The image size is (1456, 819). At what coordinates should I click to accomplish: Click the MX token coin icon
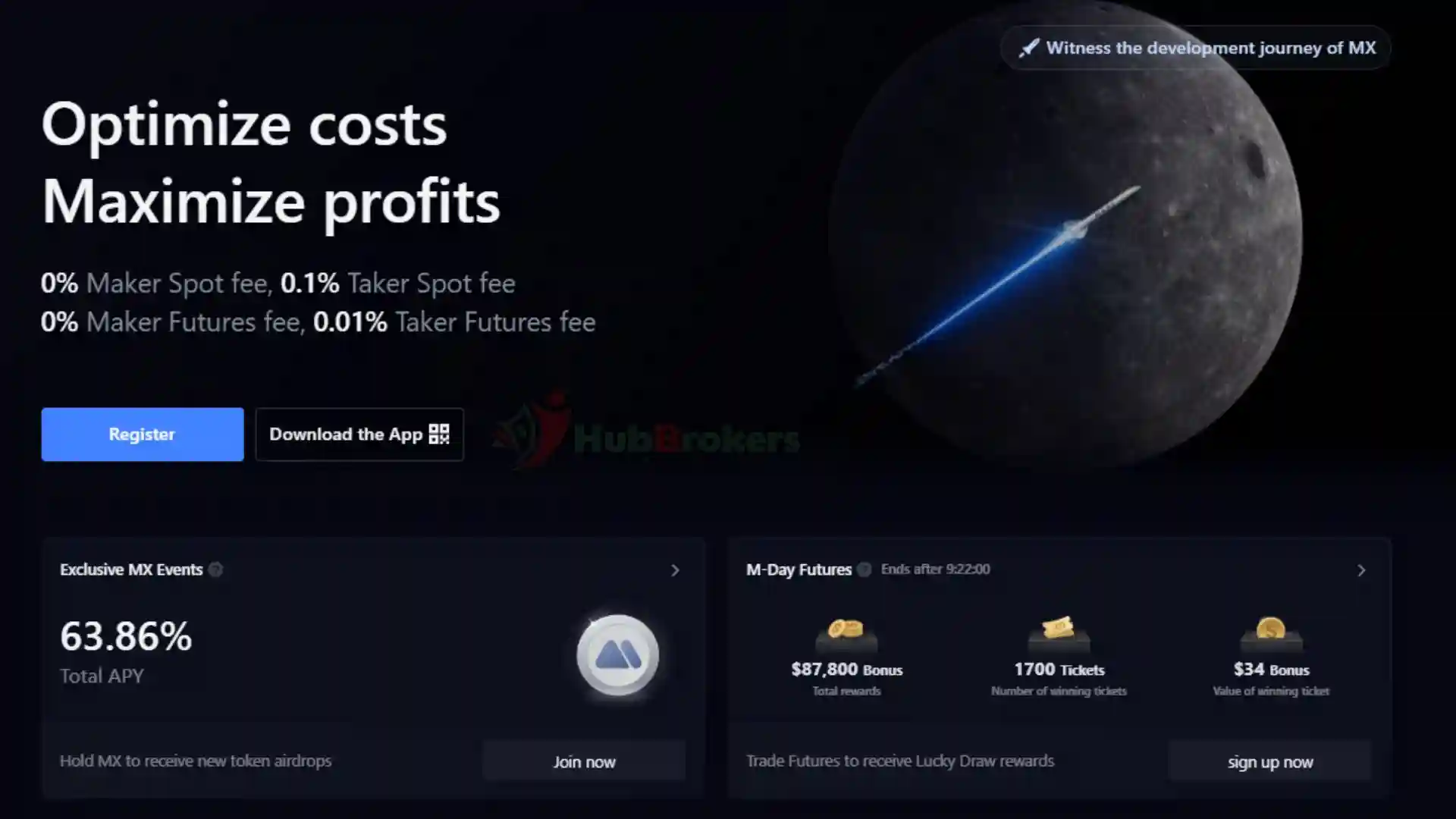pyautogui.click(x=618, y=655)
